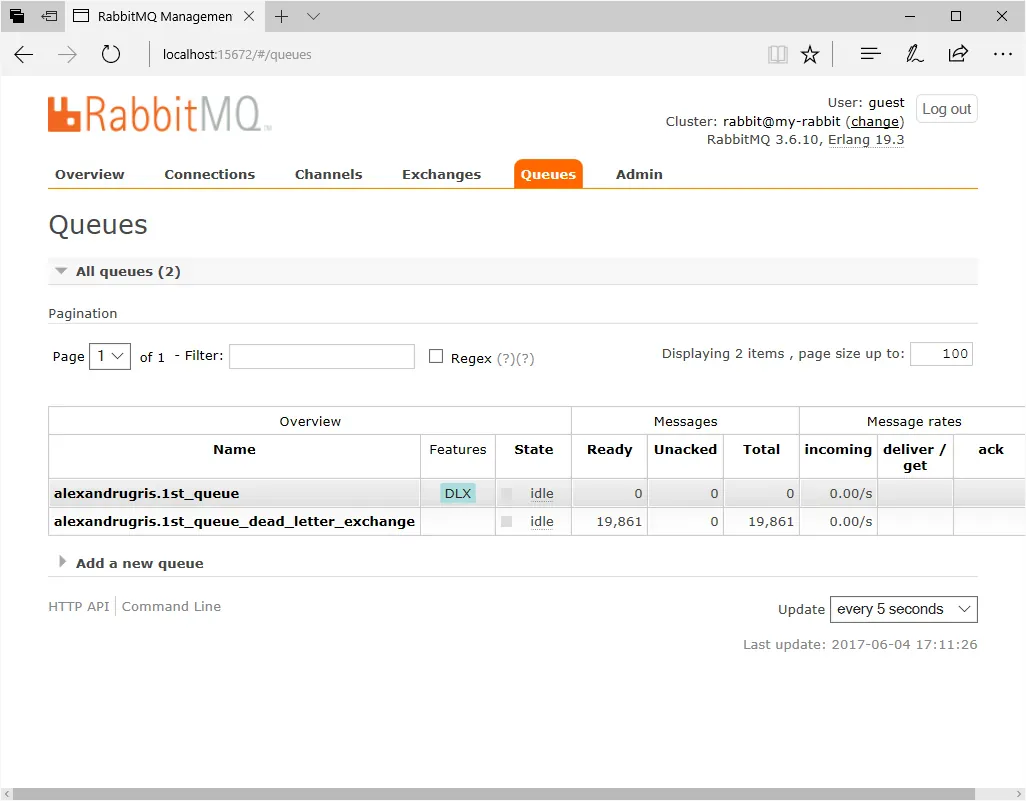Open the Admin tab
Viewport: 1026px width, 801px height.
[639, 175]
